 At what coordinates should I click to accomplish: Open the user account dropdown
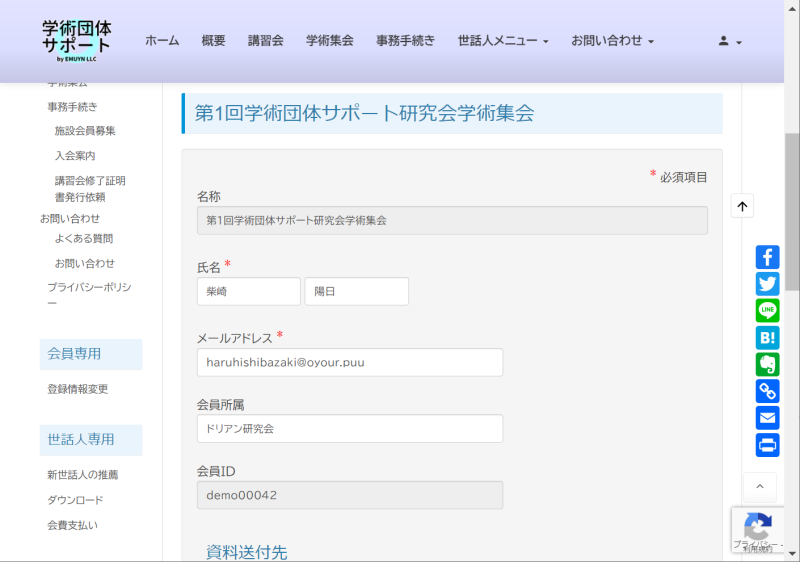pos(730,41)
